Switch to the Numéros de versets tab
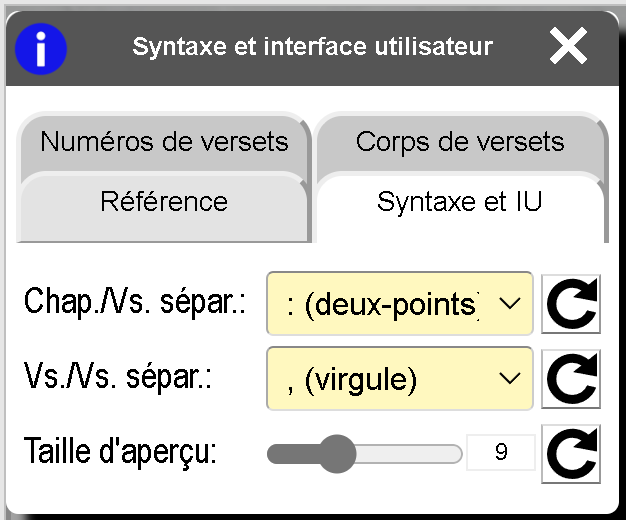The width and height of the screenshot is (626, 520). (x=164, y=142)
